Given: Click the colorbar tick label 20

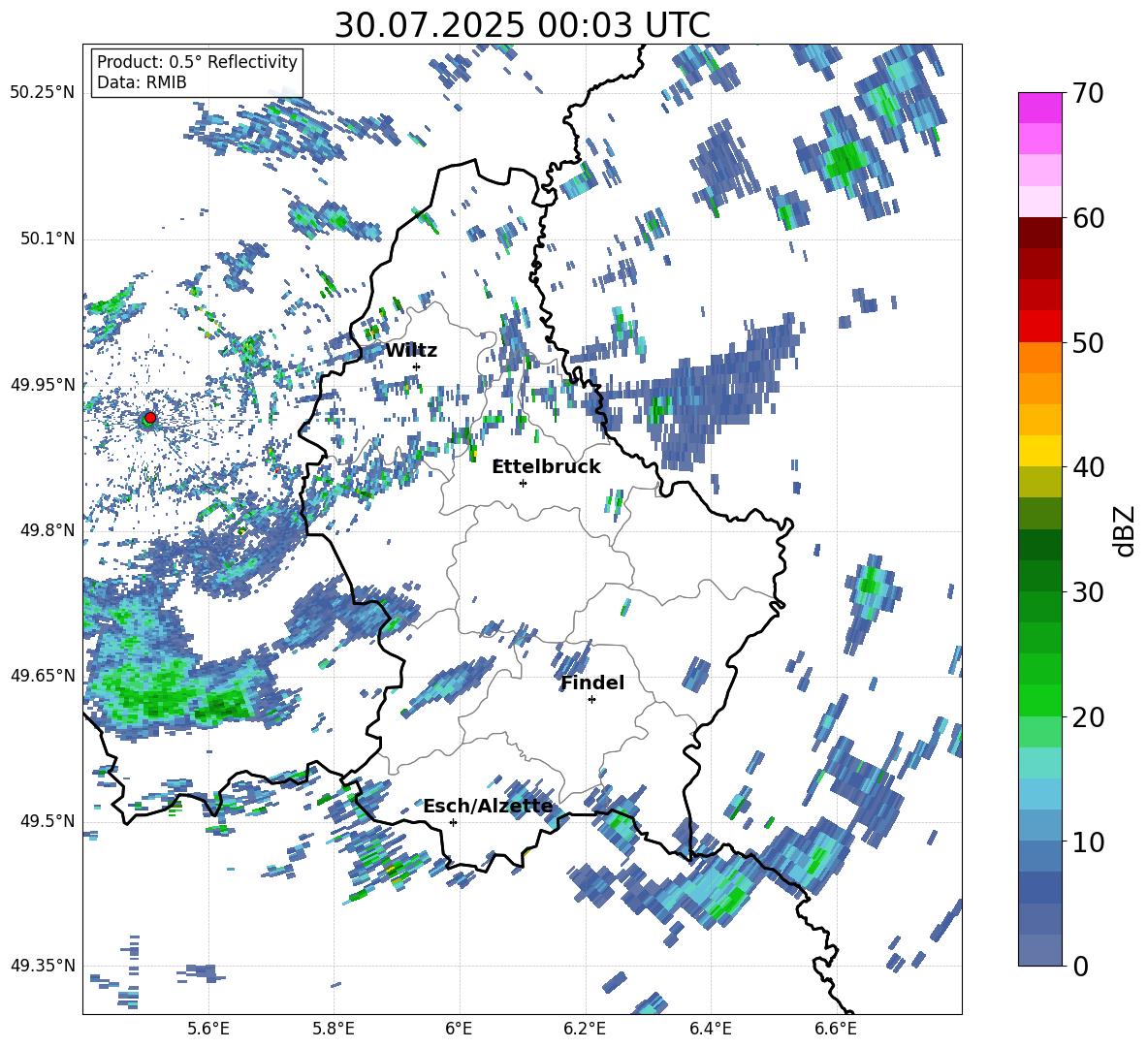Looking at the screenshot, I should (1088, 717).
